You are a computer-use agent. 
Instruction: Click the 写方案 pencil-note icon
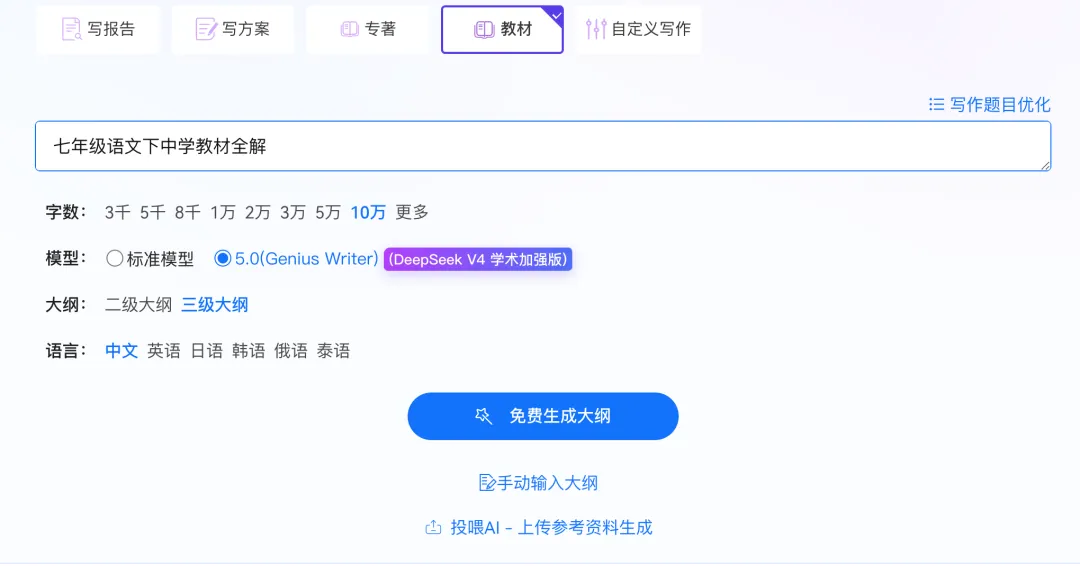pos(206,29)
